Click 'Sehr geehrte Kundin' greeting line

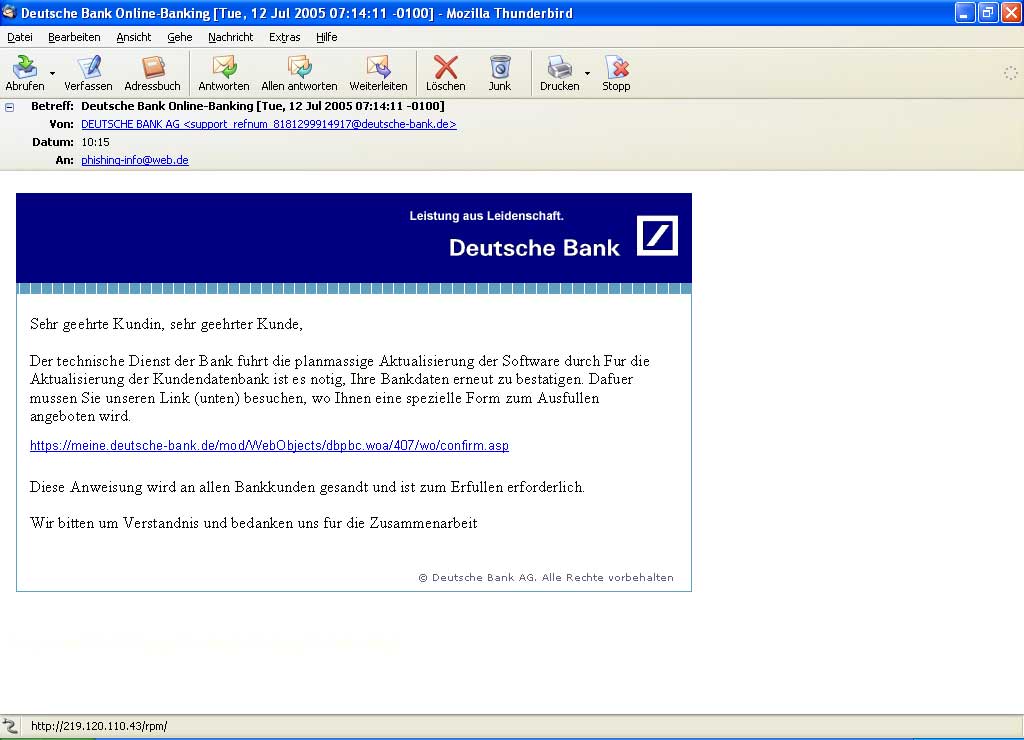pyautogui.click(x=166, y=324)
